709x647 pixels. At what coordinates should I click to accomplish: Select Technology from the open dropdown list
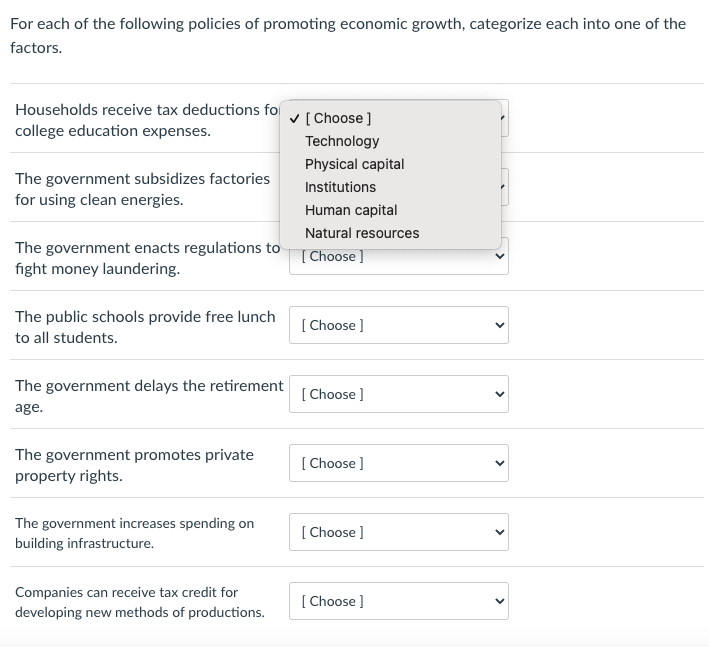342,141
